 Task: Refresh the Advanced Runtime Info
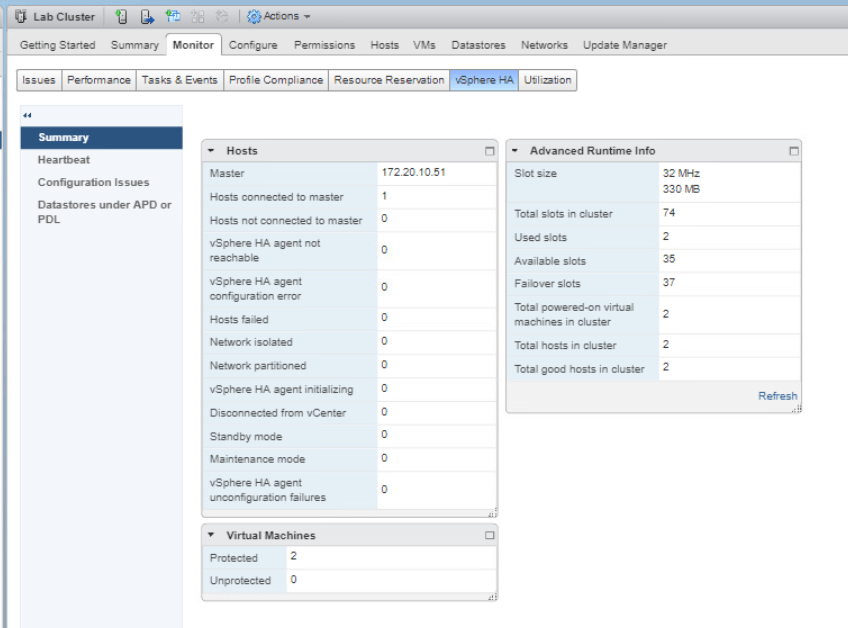point(777,396)
